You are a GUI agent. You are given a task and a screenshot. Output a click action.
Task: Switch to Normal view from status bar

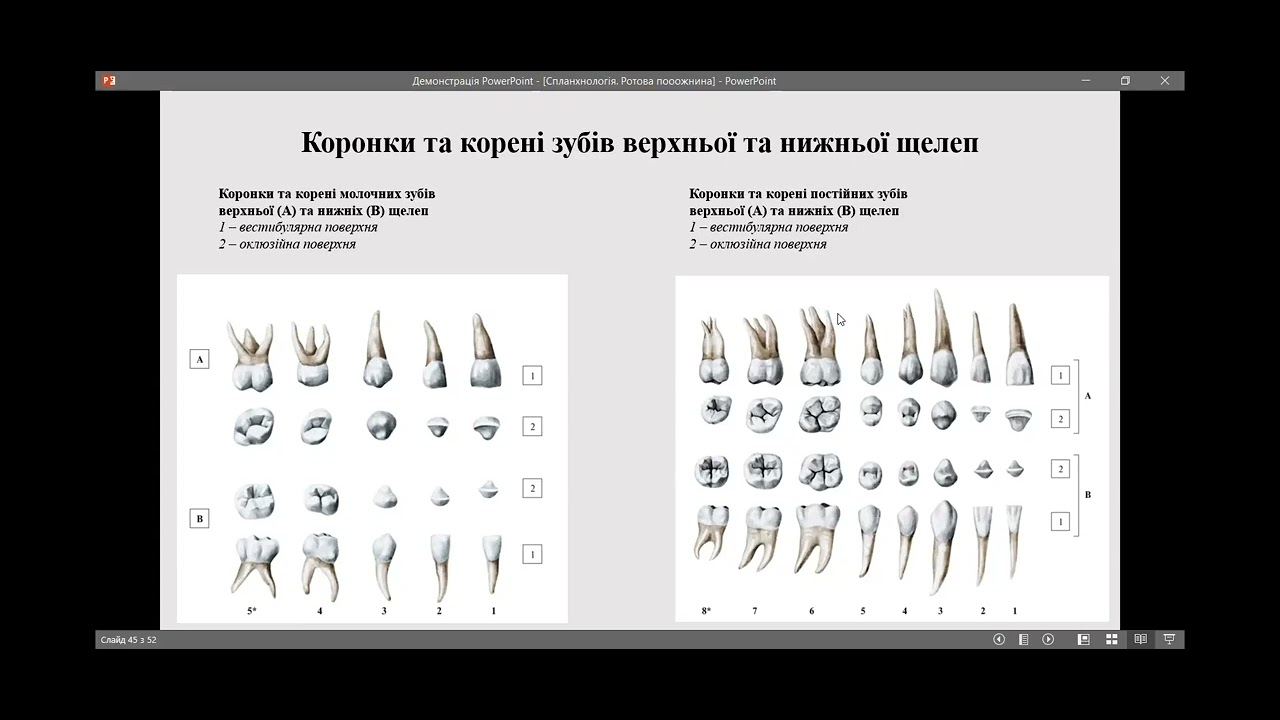1083,639
